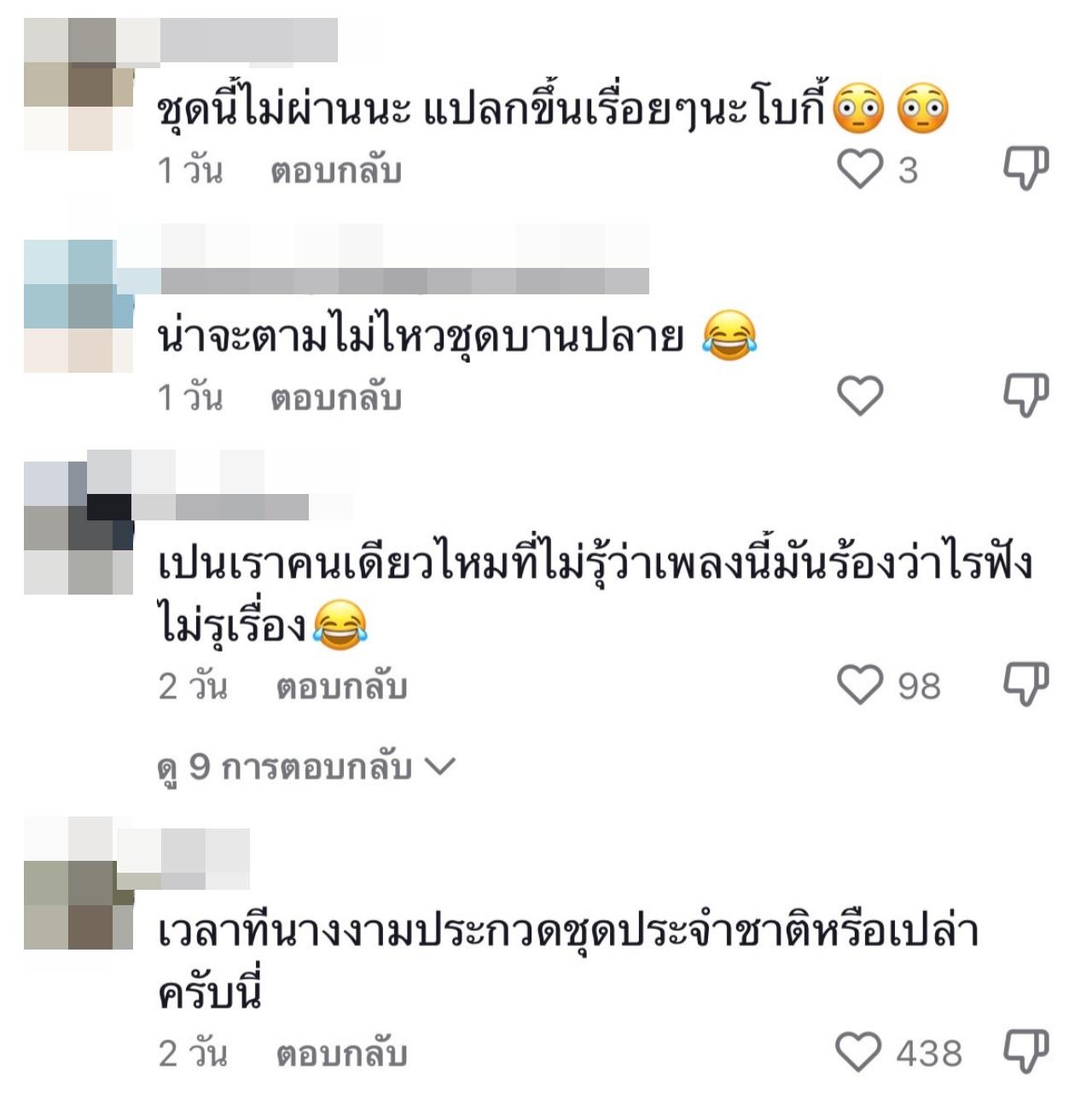
Task: Dislike the comment with 98 likes
Action: tap(1025, 684)
